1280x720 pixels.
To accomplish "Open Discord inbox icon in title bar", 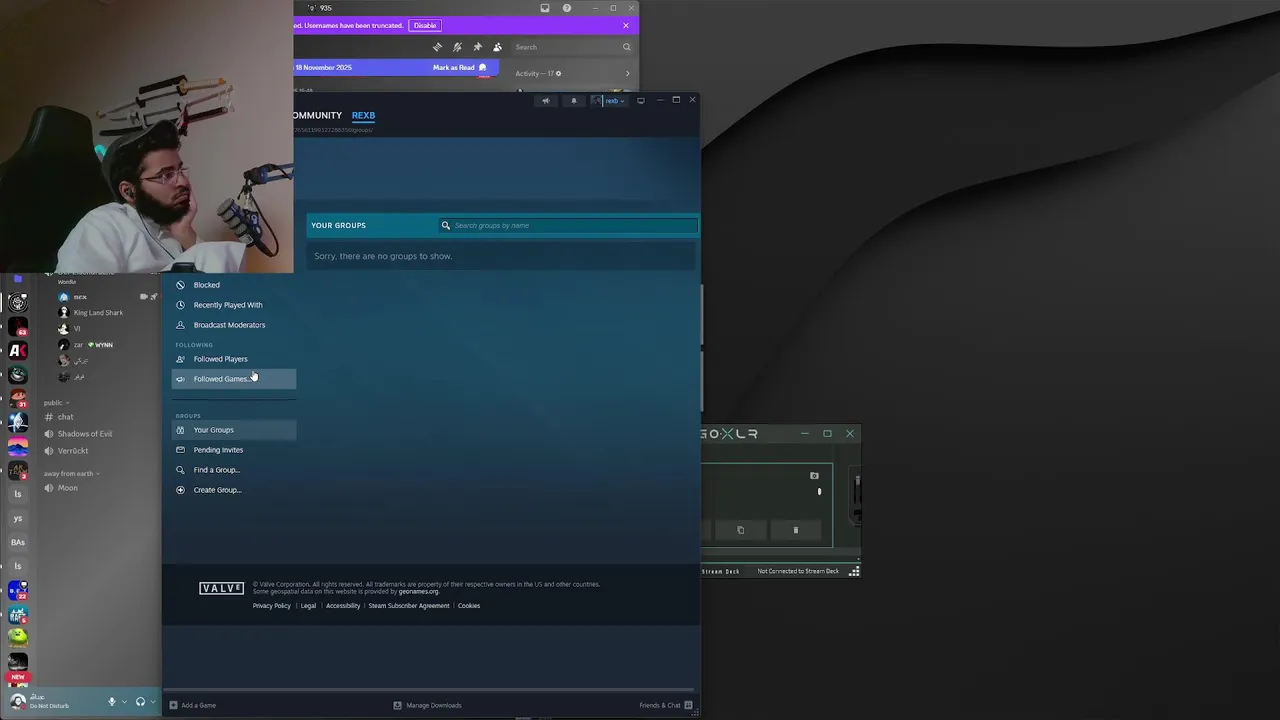I will click(x=545, y=8).
